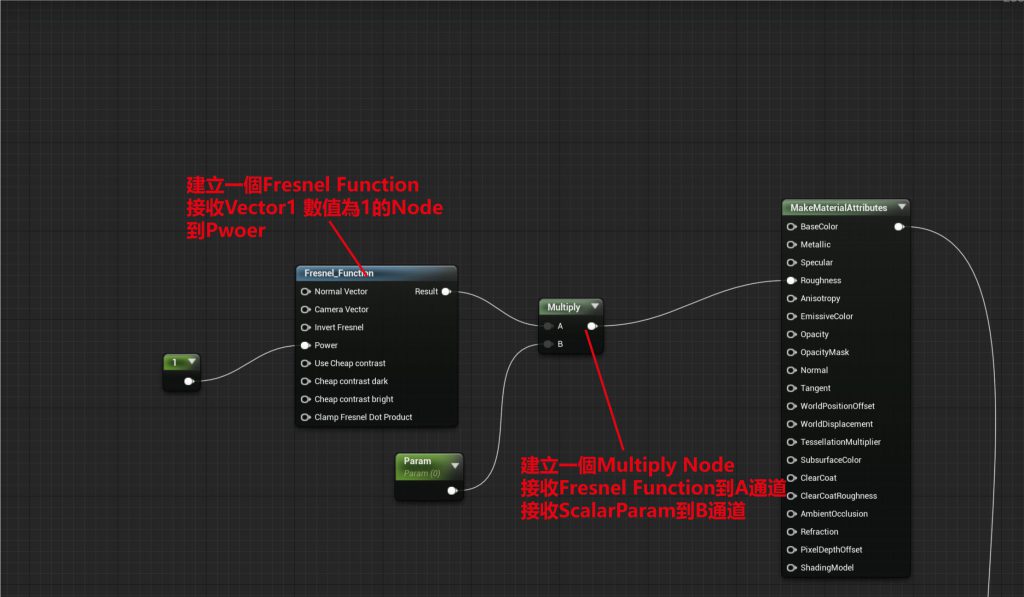
Task: Select the MakeMaterialAttributes node header
Action: (837, 208)
